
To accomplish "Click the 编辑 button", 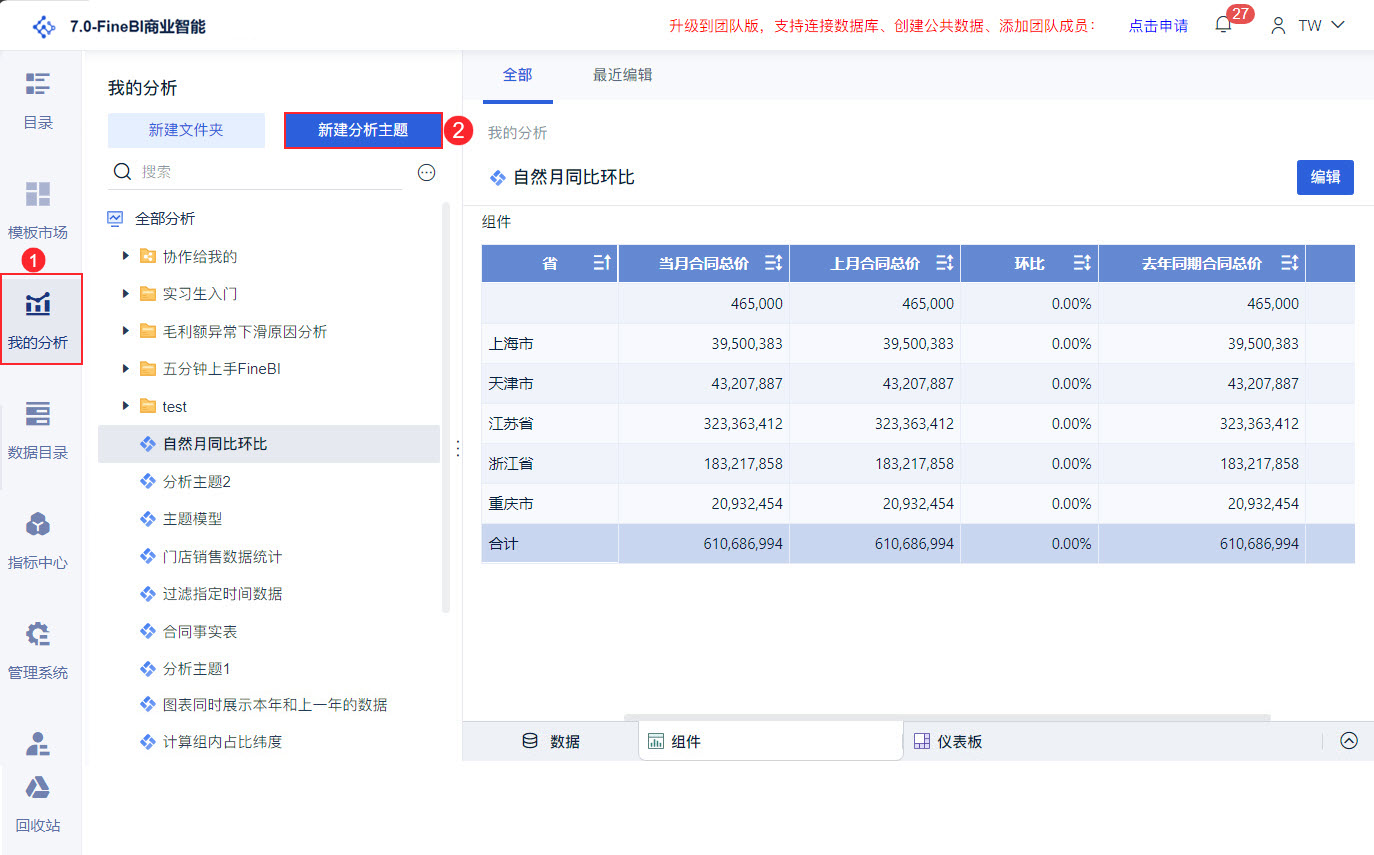I will point(1325,177).
